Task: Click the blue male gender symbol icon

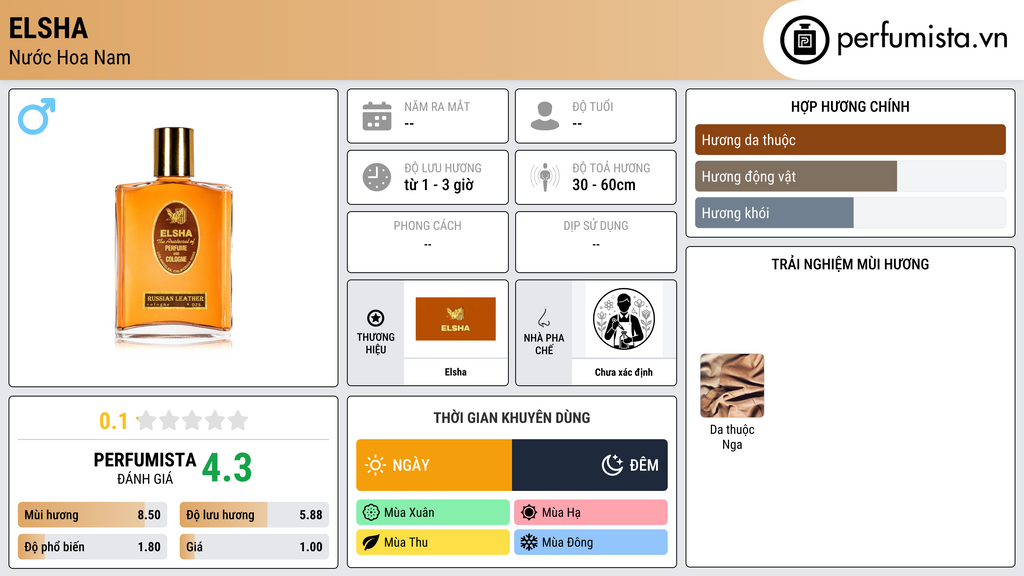Action: coord(37,116)
